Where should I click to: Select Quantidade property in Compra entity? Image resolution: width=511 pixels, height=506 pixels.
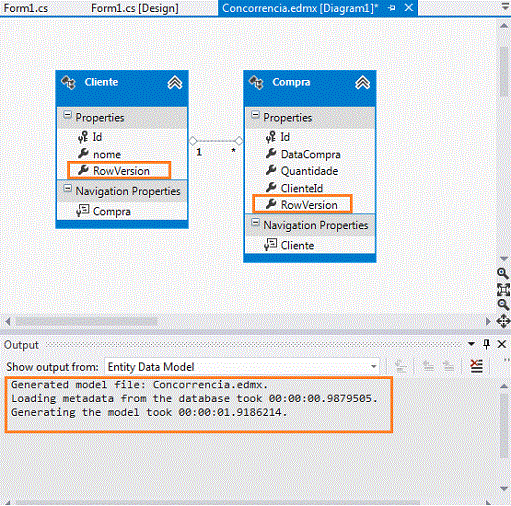[309, 171]
